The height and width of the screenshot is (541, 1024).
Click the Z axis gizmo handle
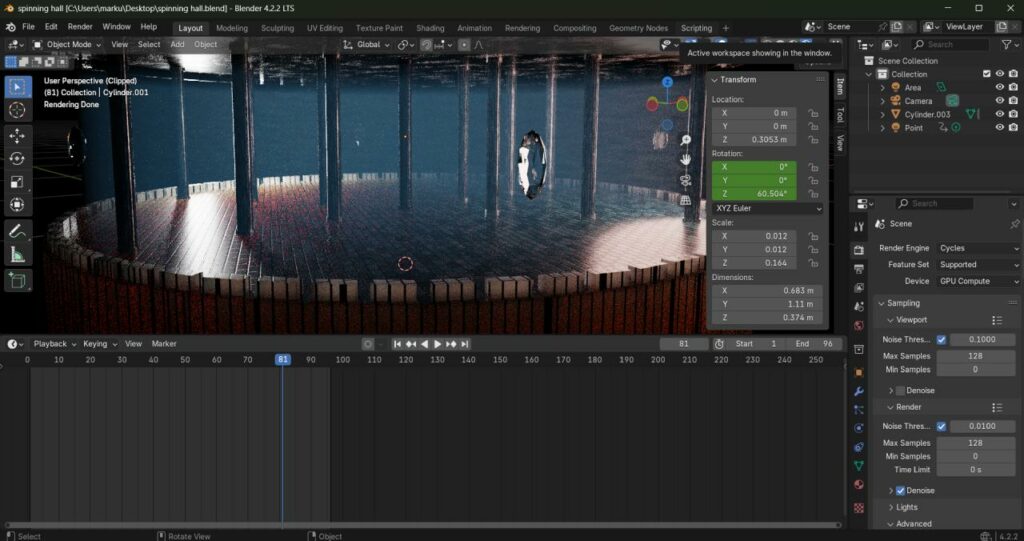point(667,82)
